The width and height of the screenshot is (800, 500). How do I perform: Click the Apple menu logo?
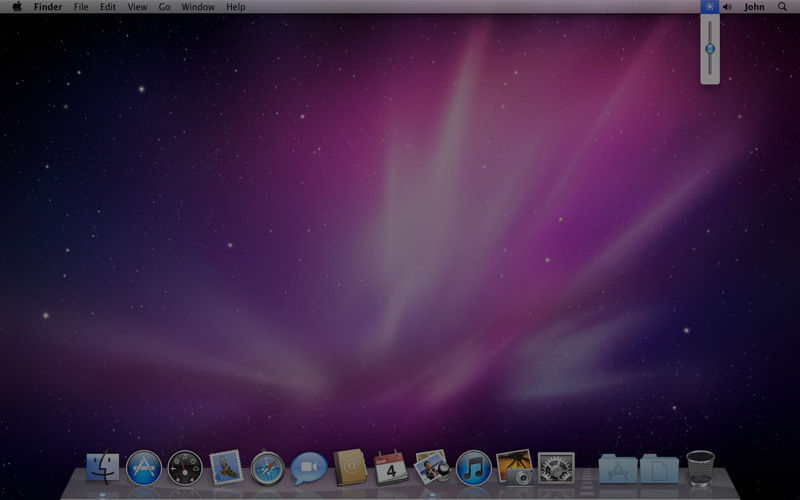point(17,7)
